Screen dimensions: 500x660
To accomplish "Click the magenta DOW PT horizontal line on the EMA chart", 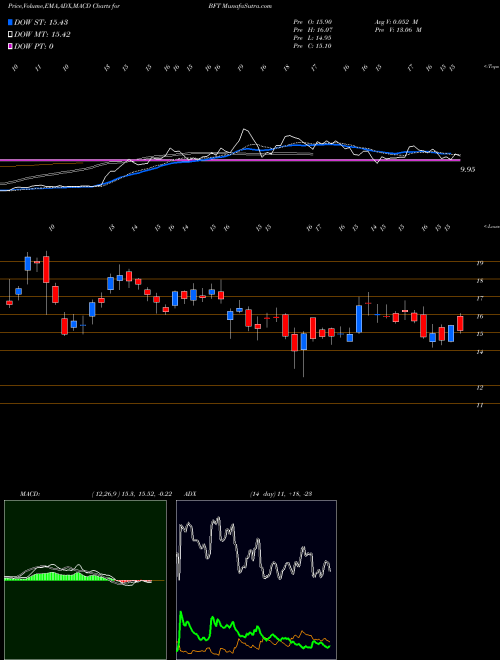I will 230,160.
